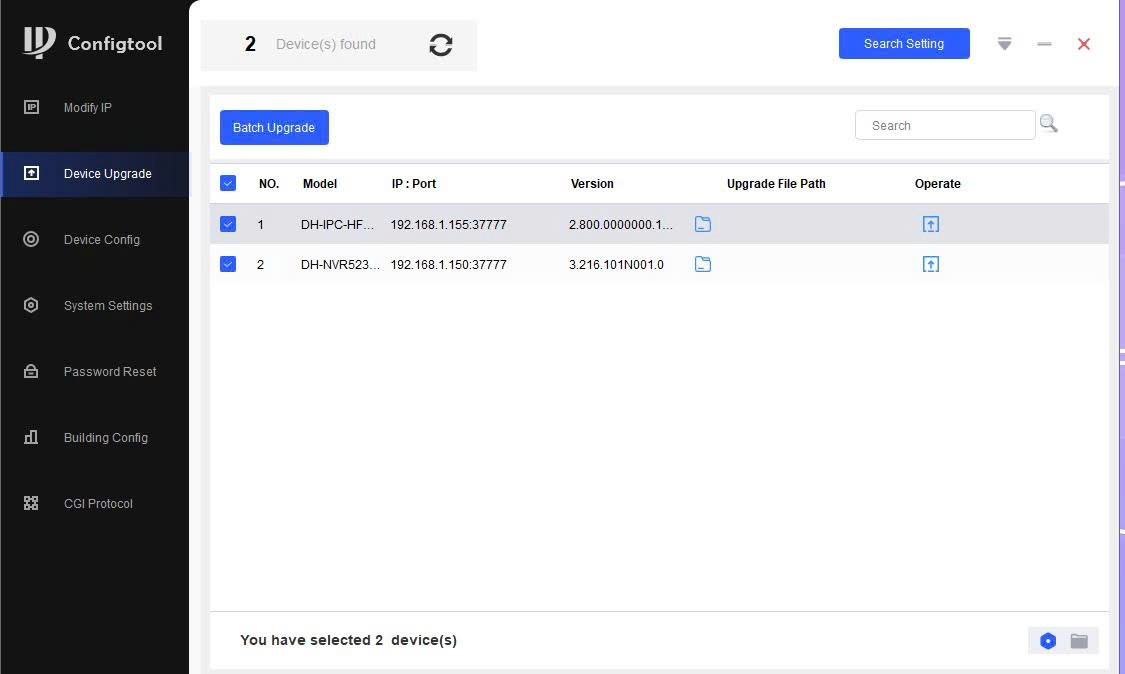Viewport: 1125px width, 674px height.
Task: Click the Upgrade File Path column header
Action: [776, 183]
